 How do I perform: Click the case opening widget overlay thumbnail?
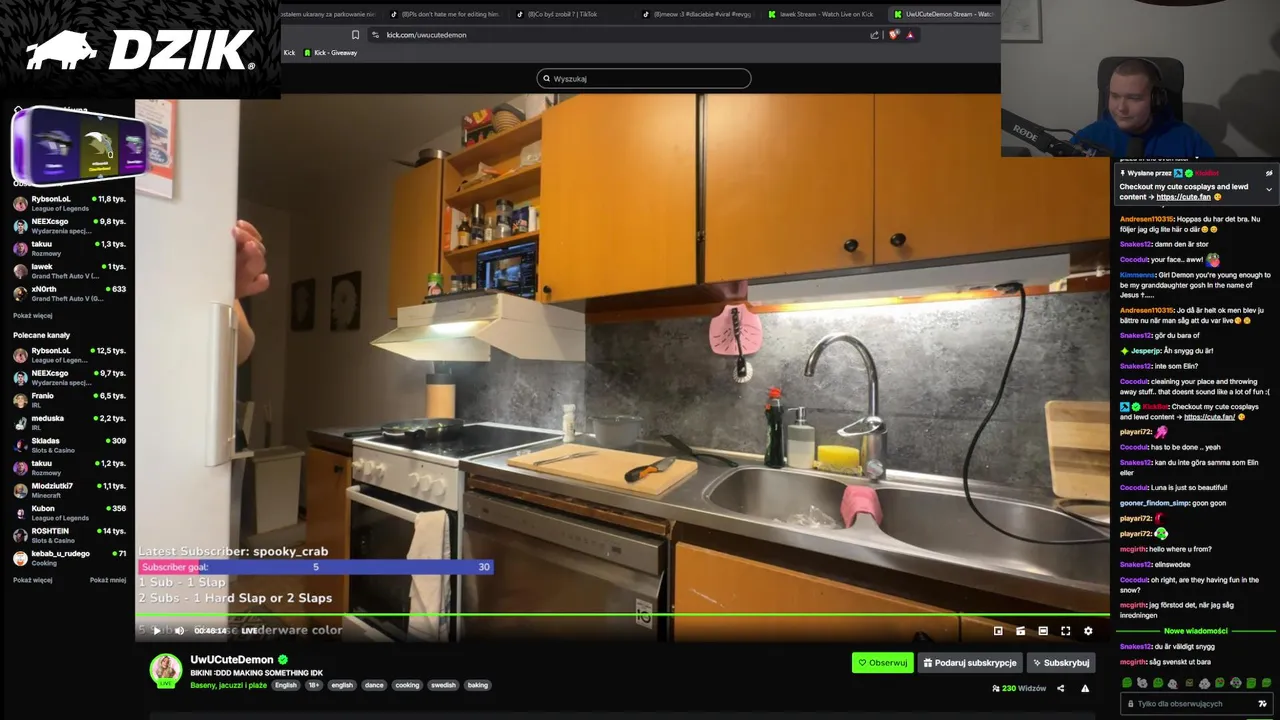(80, 145)
